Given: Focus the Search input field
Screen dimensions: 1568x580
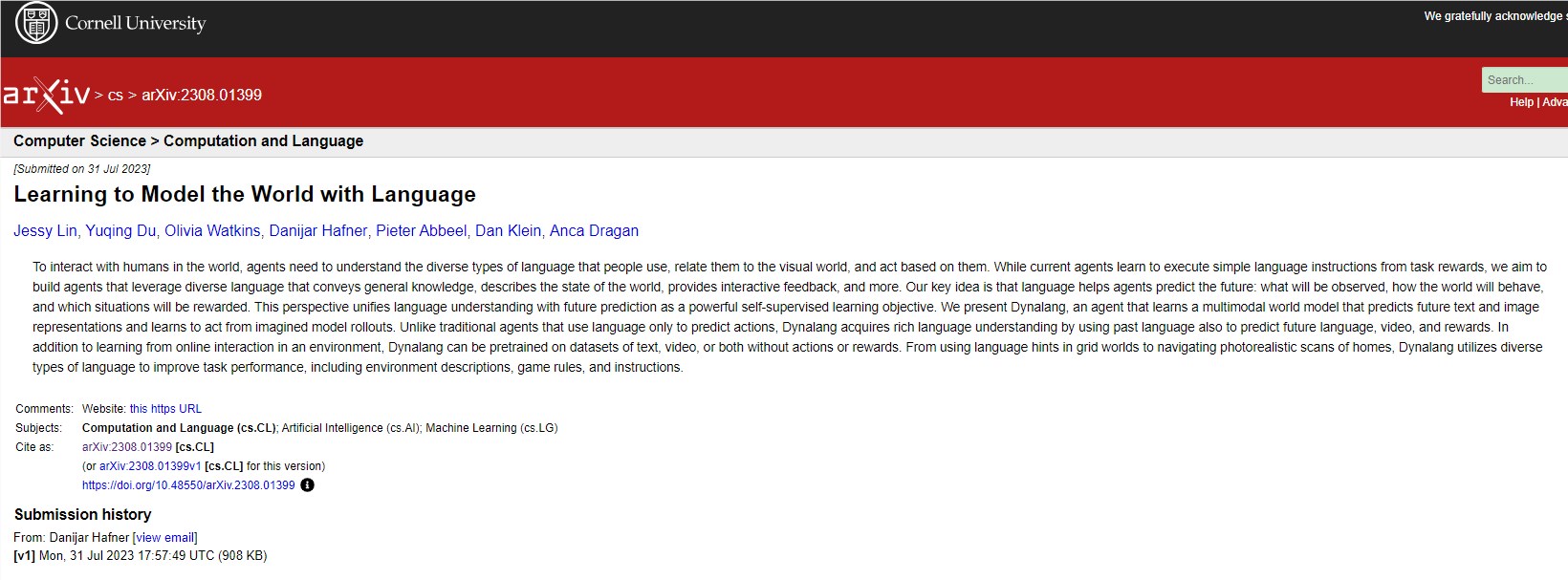Looking at the screenshot, I should (x=1525, y=80).
